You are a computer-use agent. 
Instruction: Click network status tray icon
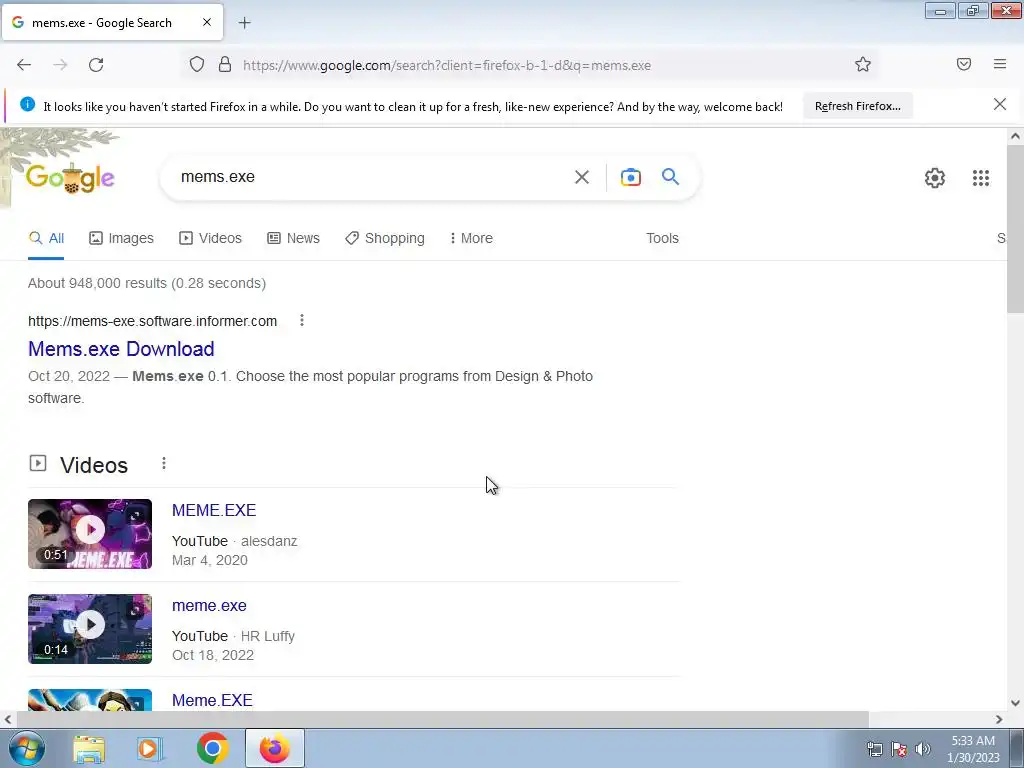874,749
